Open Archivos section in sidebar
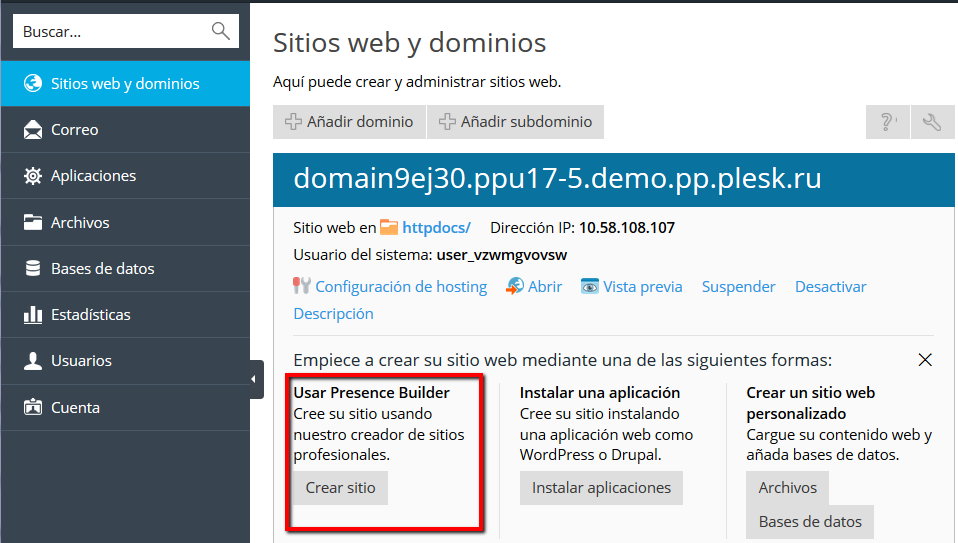 [80, 223]
